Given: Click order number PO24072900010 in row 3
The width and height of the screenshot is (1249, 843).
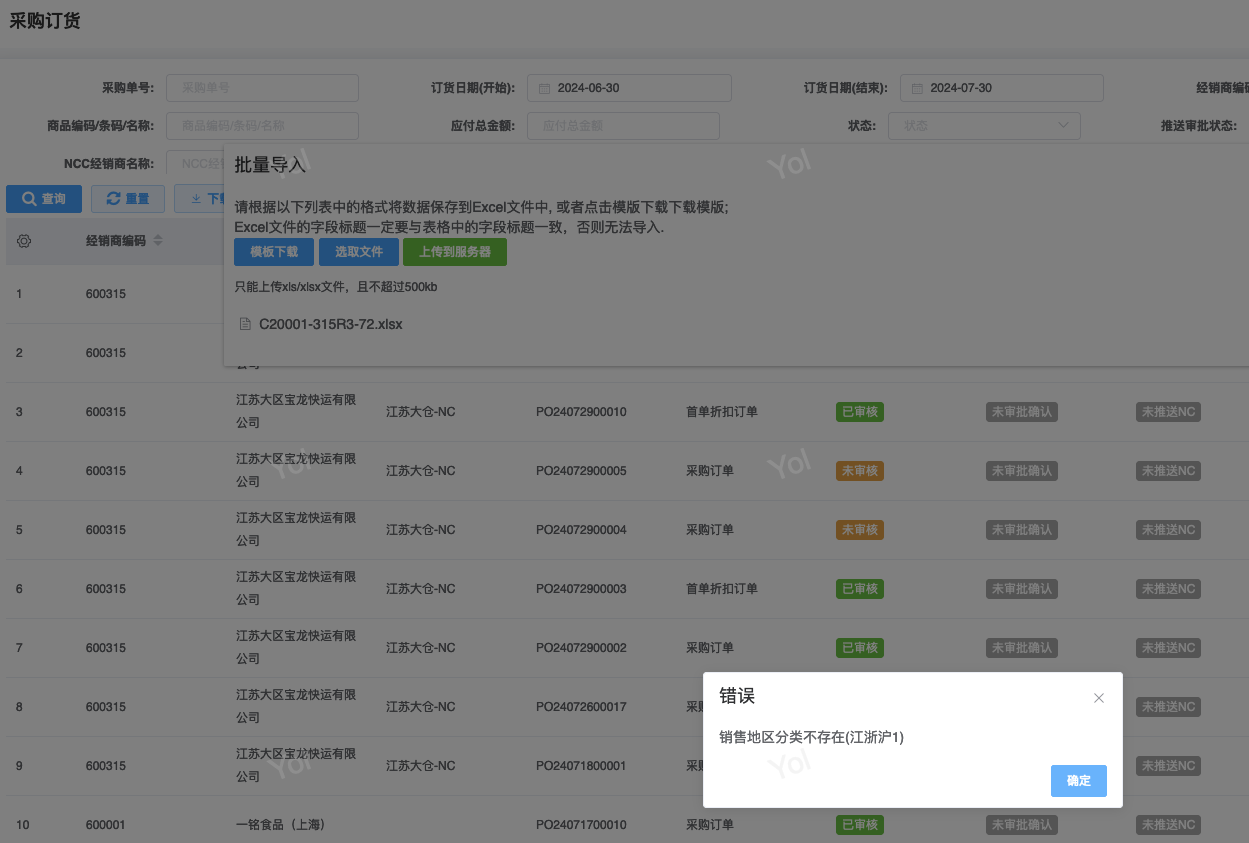Looking at the screenshot, I should click(x=581, y=412).
